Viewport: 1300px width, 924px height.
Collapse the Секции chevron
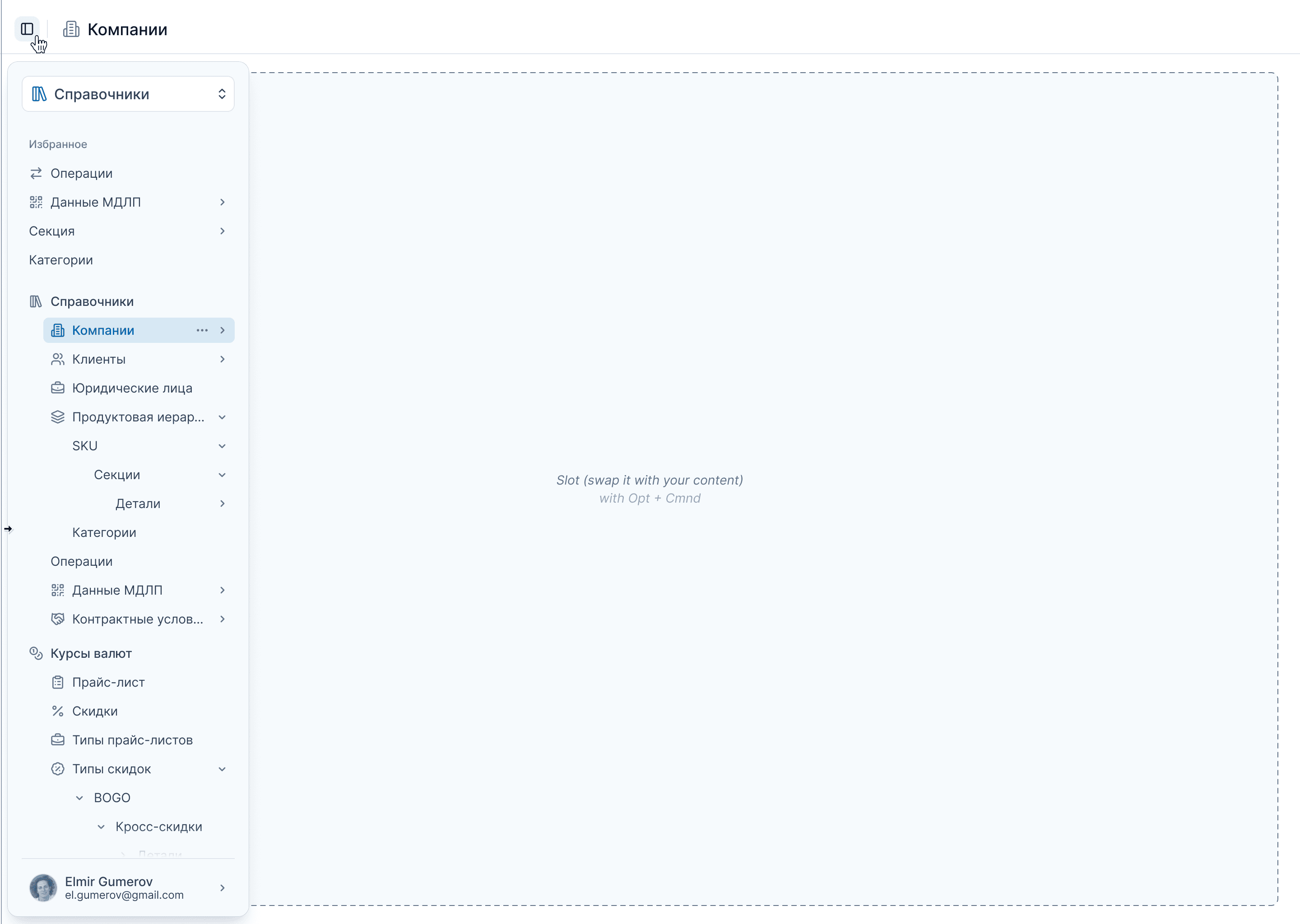click(x=222, y=475)
